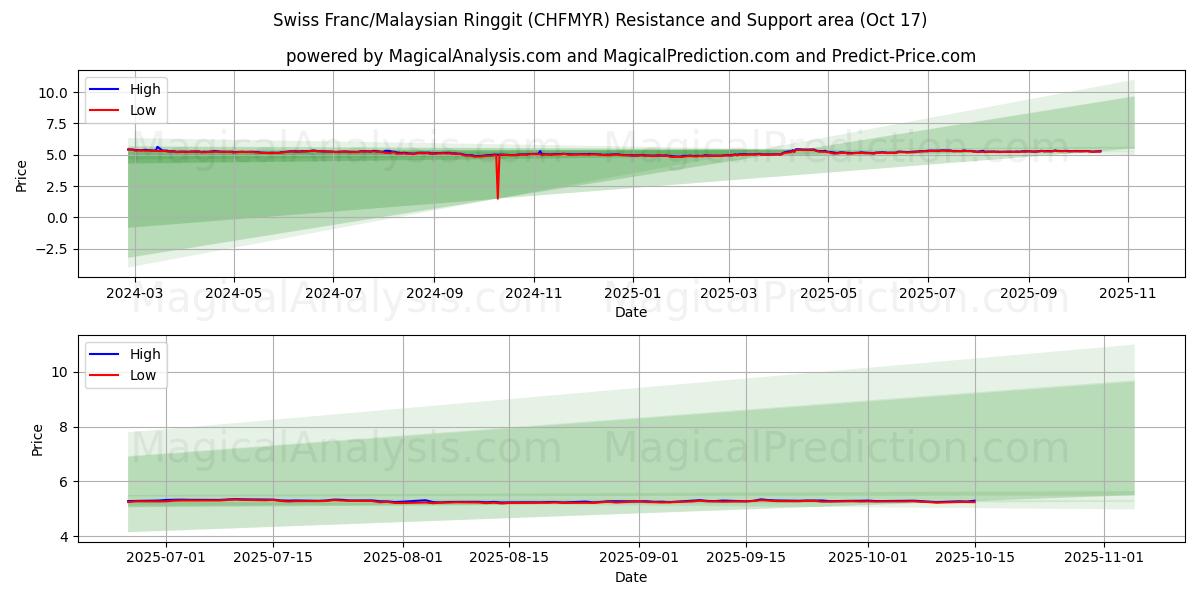Click the 2025-07-01 tick on bottom chart
Image resolution: width=1200 pixels, height=600 pixels.
tap(167, 558)
